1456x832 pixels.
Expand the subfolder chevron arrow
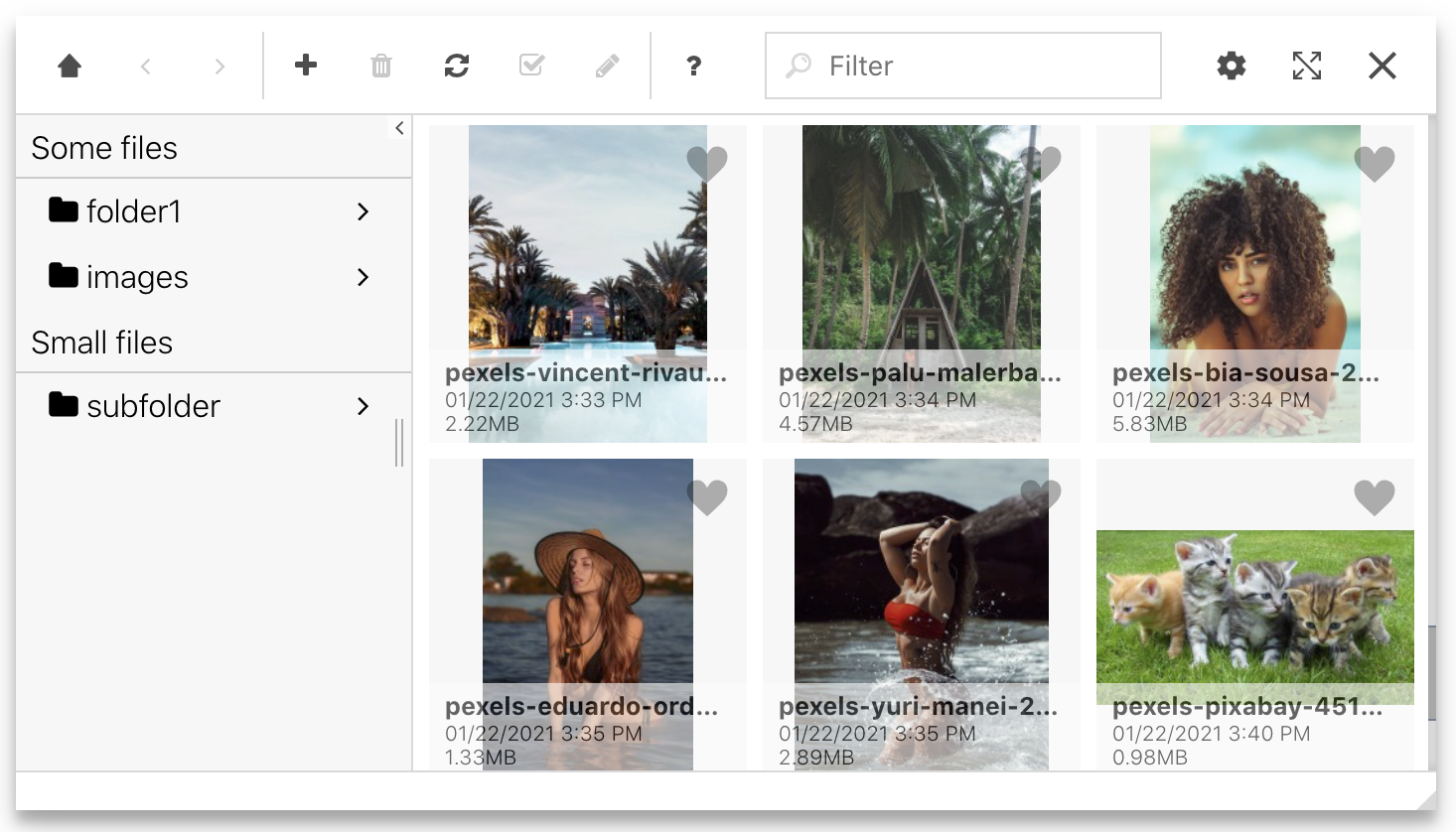(x=363, y=406)
